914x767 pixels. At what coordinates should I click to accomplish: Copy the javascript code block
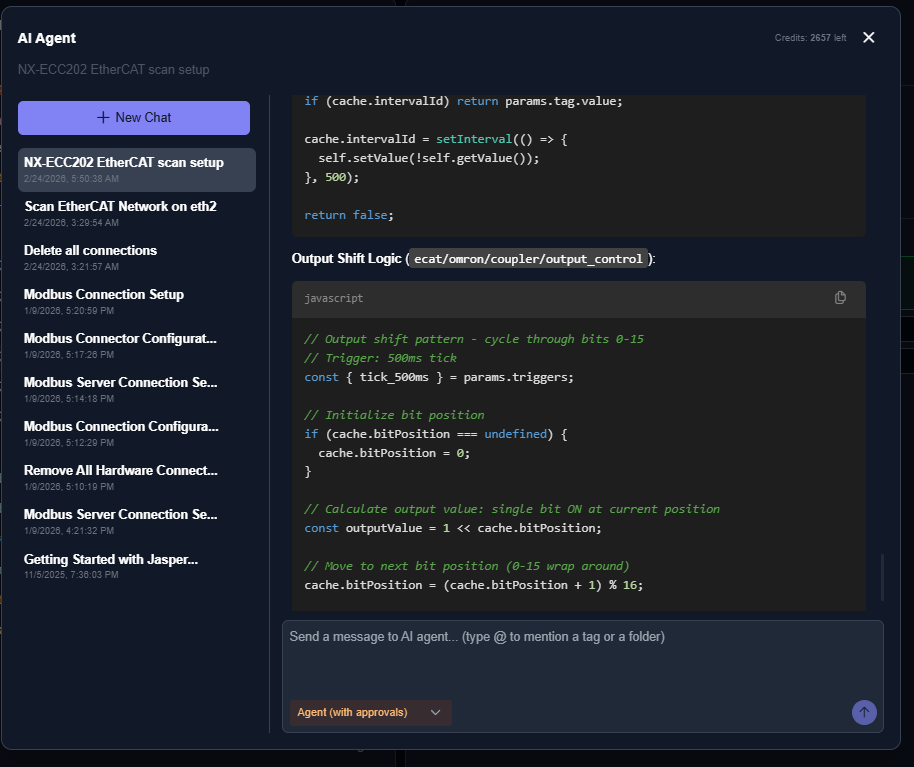pos(840,298)
